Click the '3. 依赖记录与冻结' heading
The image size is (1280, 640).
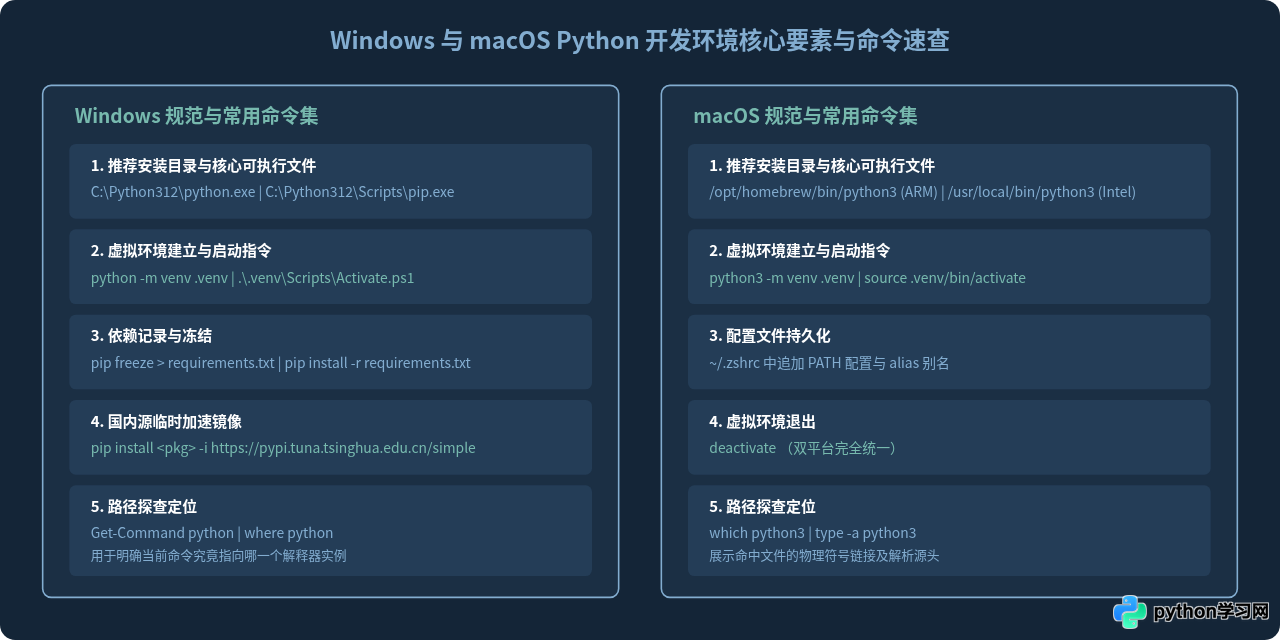click(x=149, y=336)
